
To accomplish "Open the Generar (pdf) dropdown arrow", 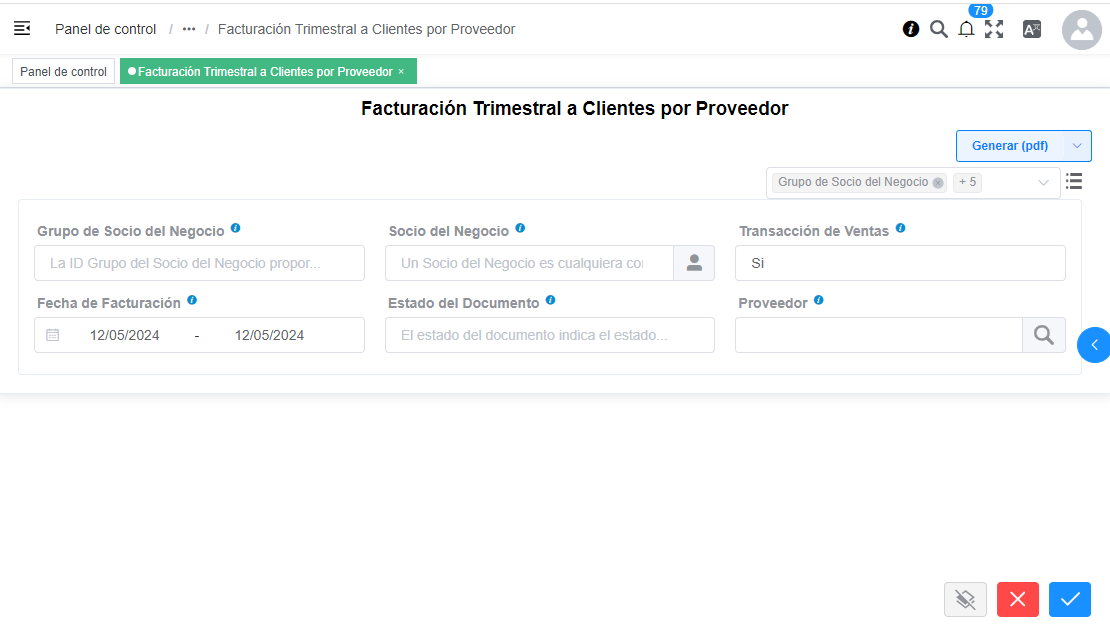I will tap(1077, 145).
